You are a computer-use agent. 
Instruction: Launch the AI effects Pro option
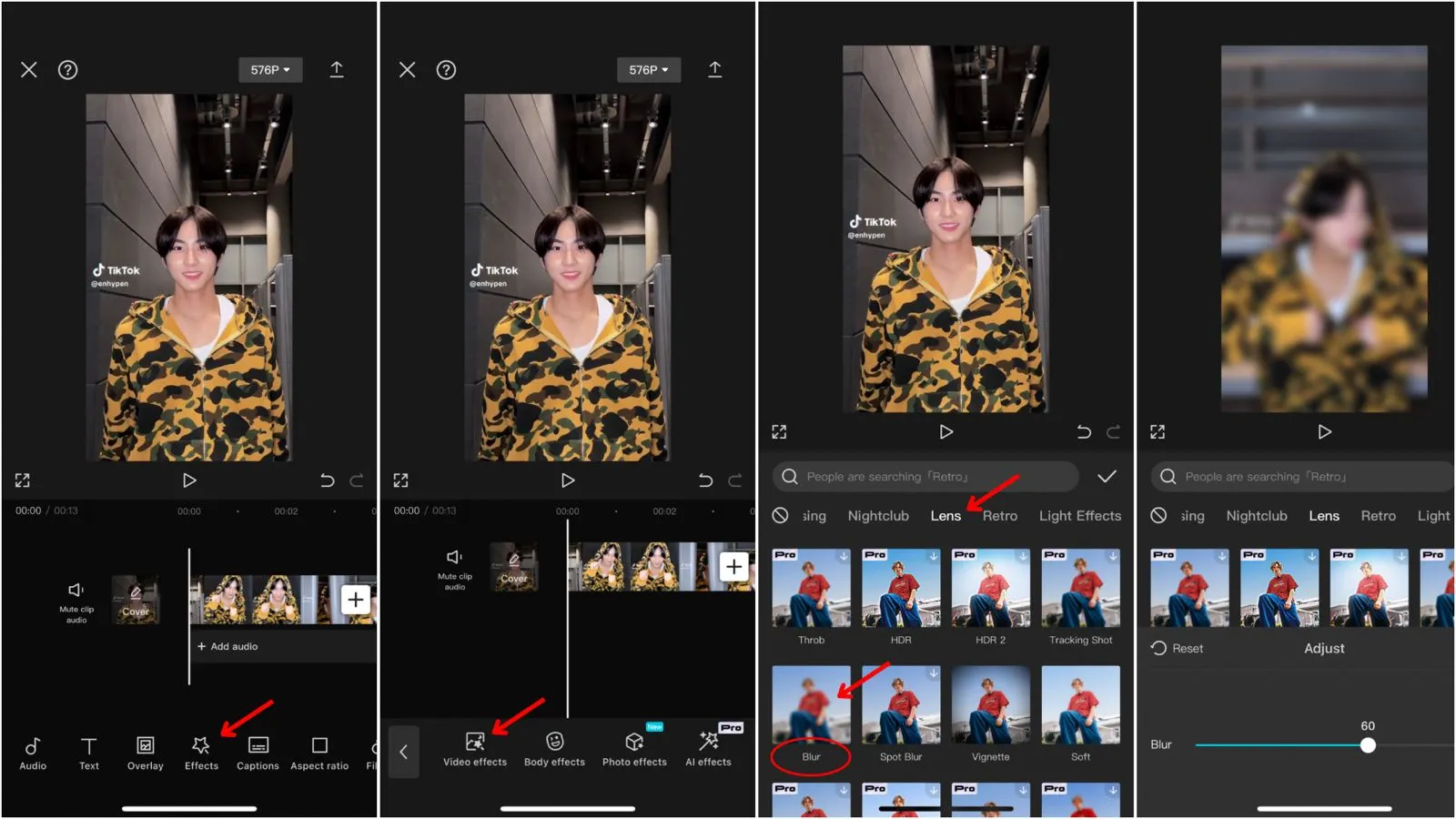[708, 750]
